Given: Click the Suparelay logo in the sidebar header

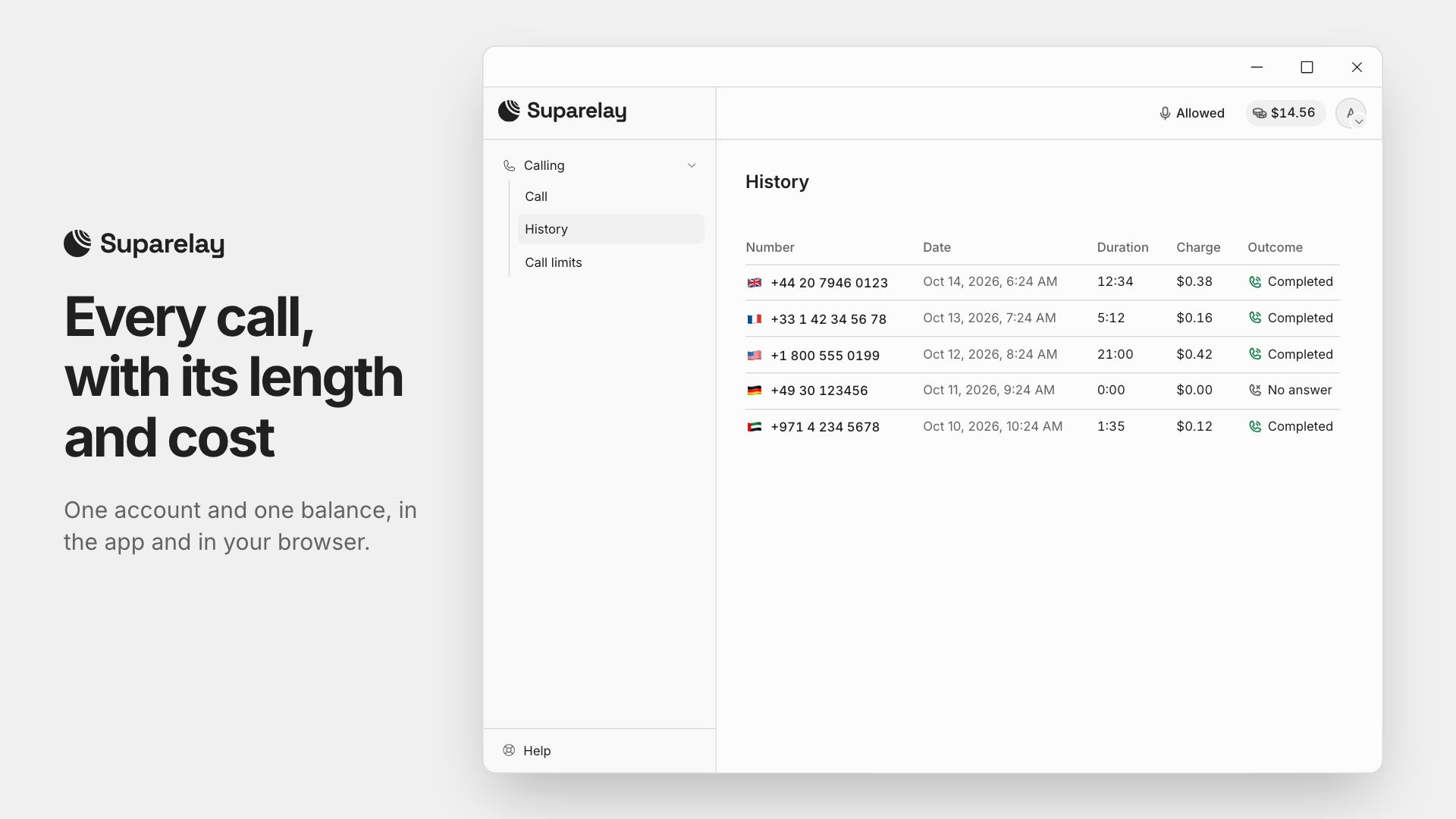Looking at the screenshot, I should tap(562, 111).
